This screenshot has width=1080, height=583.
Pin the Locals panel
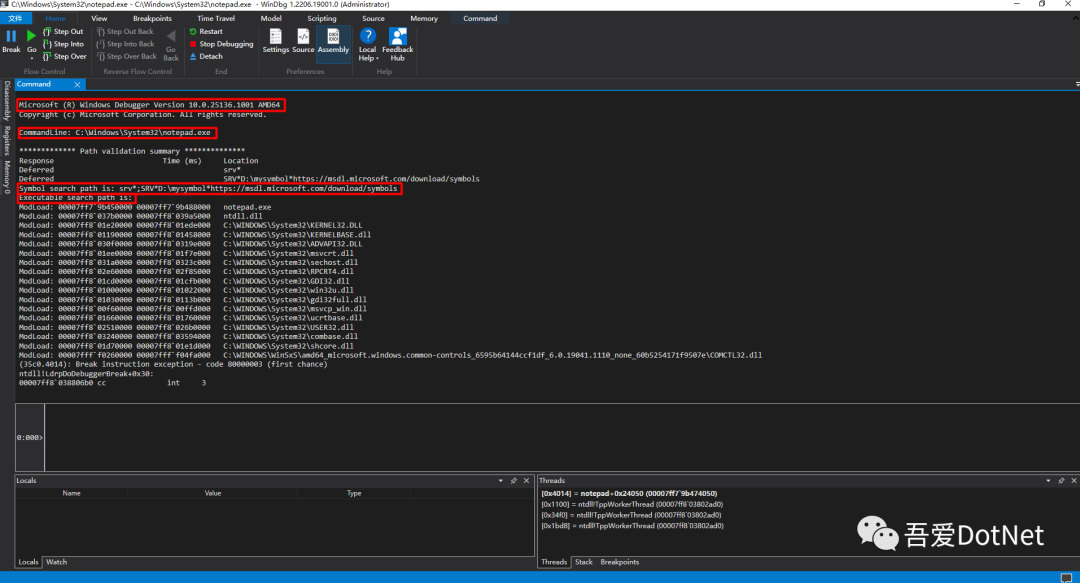(x=514, y=481)
